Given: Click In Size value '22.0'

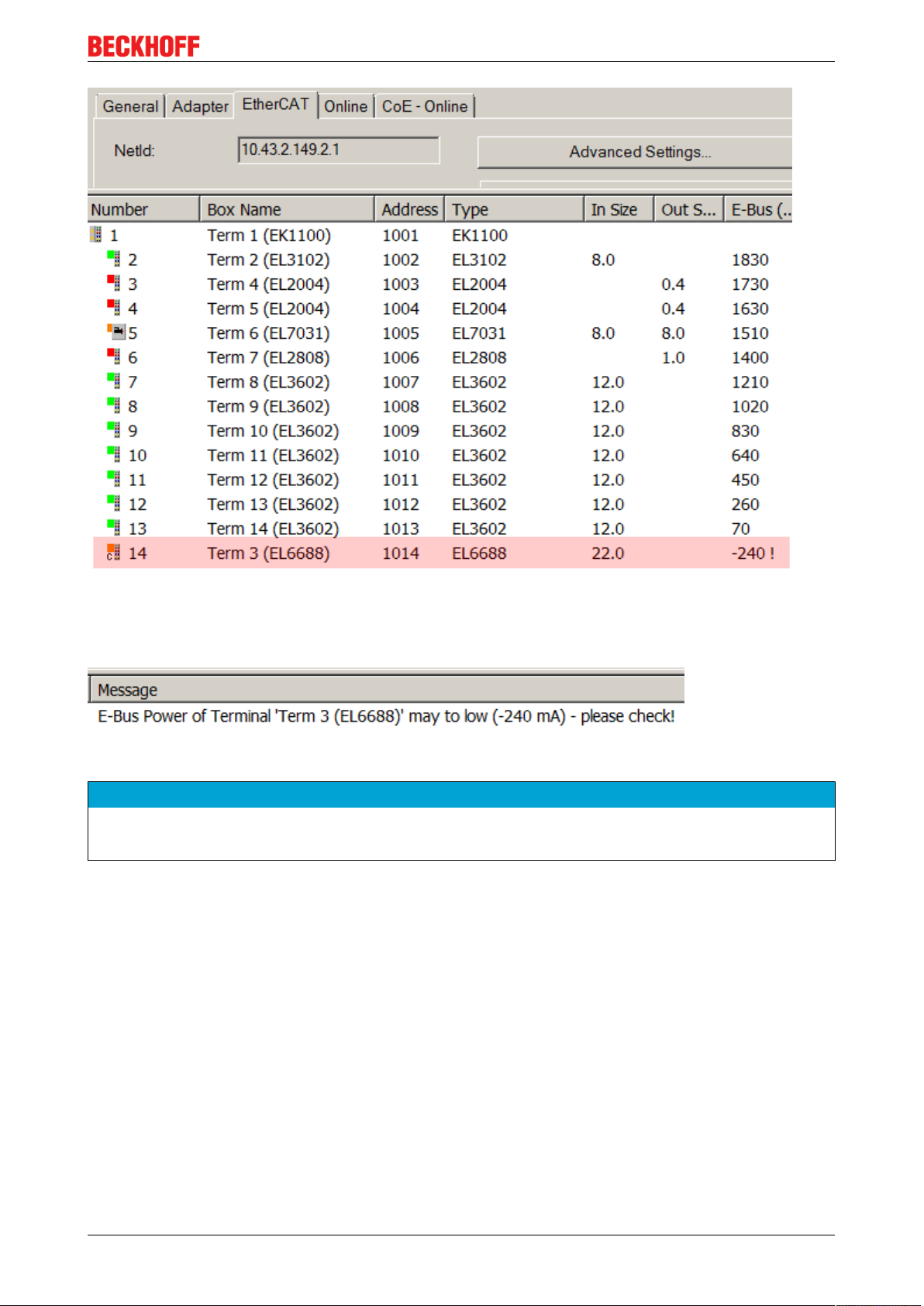Looking at the screenshot, I should coord(608,553).
